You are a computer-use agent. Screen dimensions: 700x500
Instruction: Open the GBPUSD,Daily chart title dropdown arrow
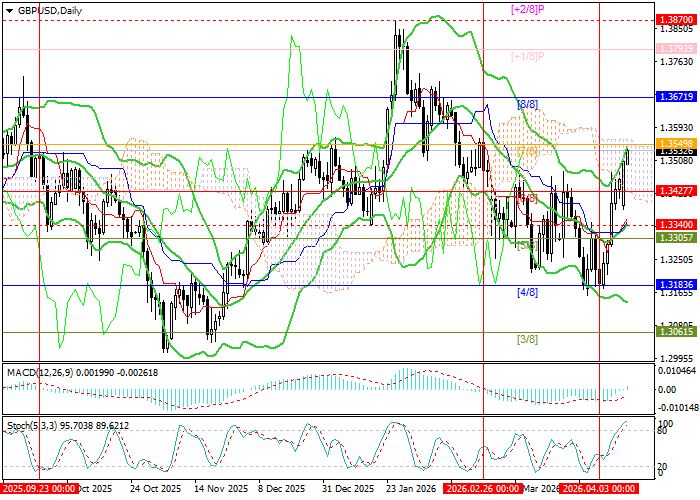tap(9, 11)
